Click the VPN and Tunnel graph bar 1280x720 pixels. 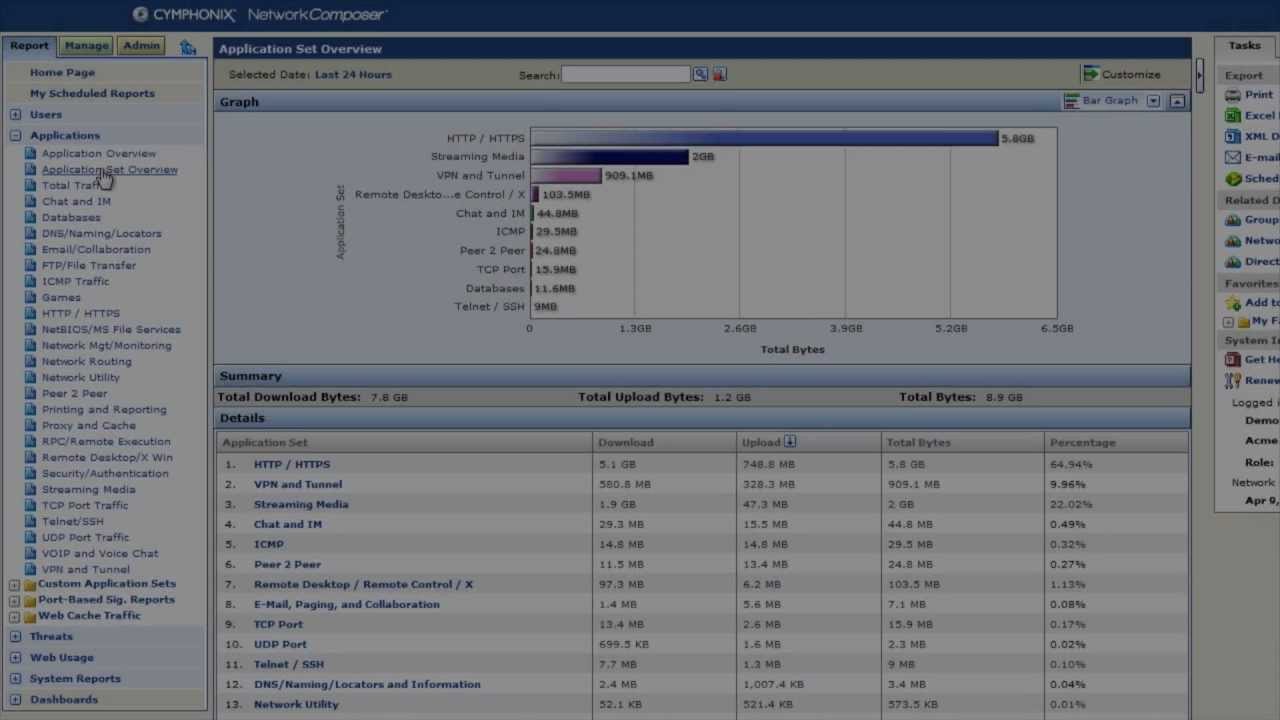(x=566, y=176)
